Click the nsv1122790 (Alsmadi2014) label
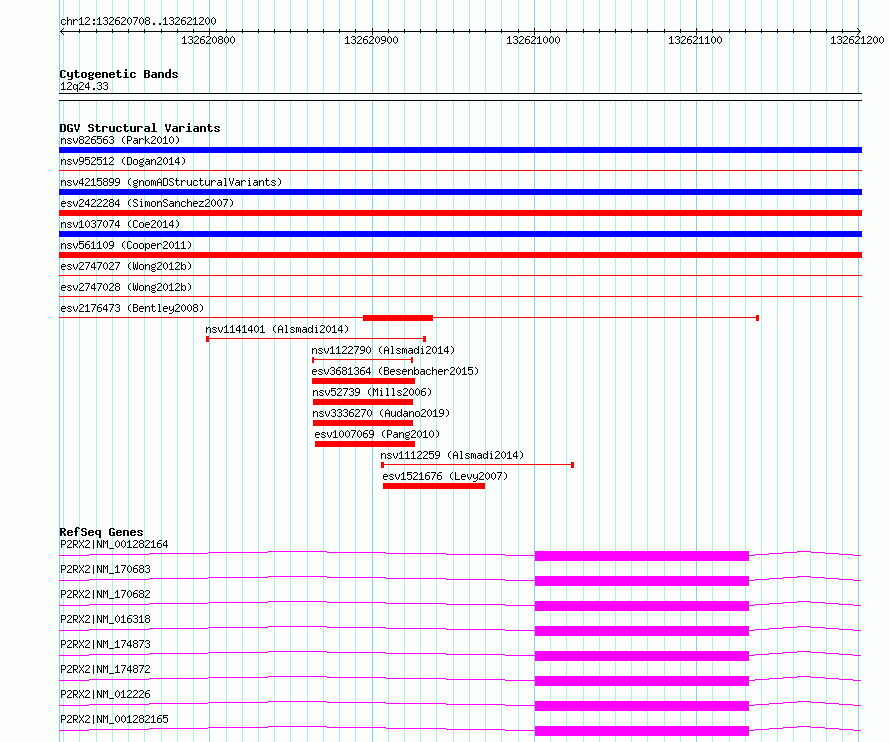This screenshot has width=890, height=742. pos(383,350)
